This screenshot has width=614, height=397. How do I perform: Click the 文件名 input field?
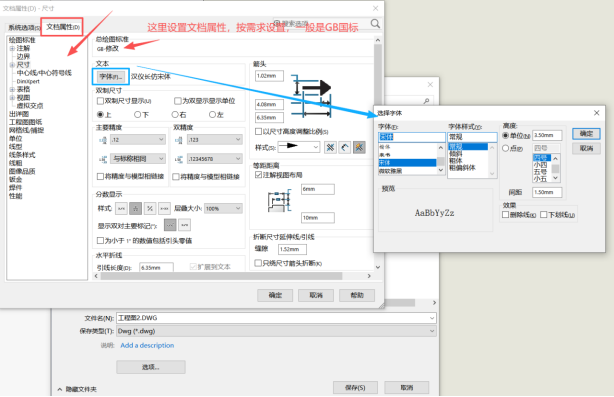coord(276,318)
